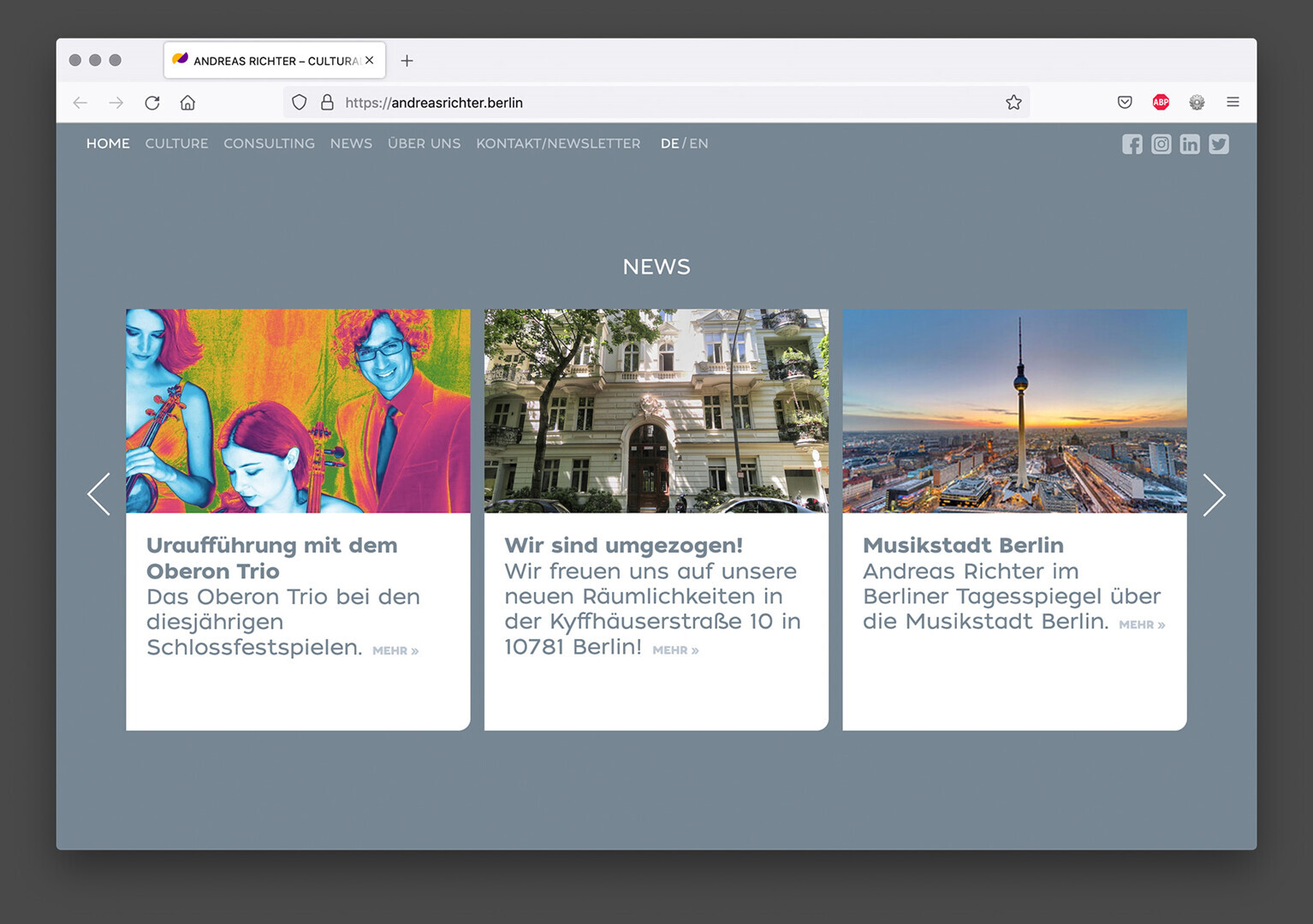Open the CULTURE menu item

click(176, 144)
